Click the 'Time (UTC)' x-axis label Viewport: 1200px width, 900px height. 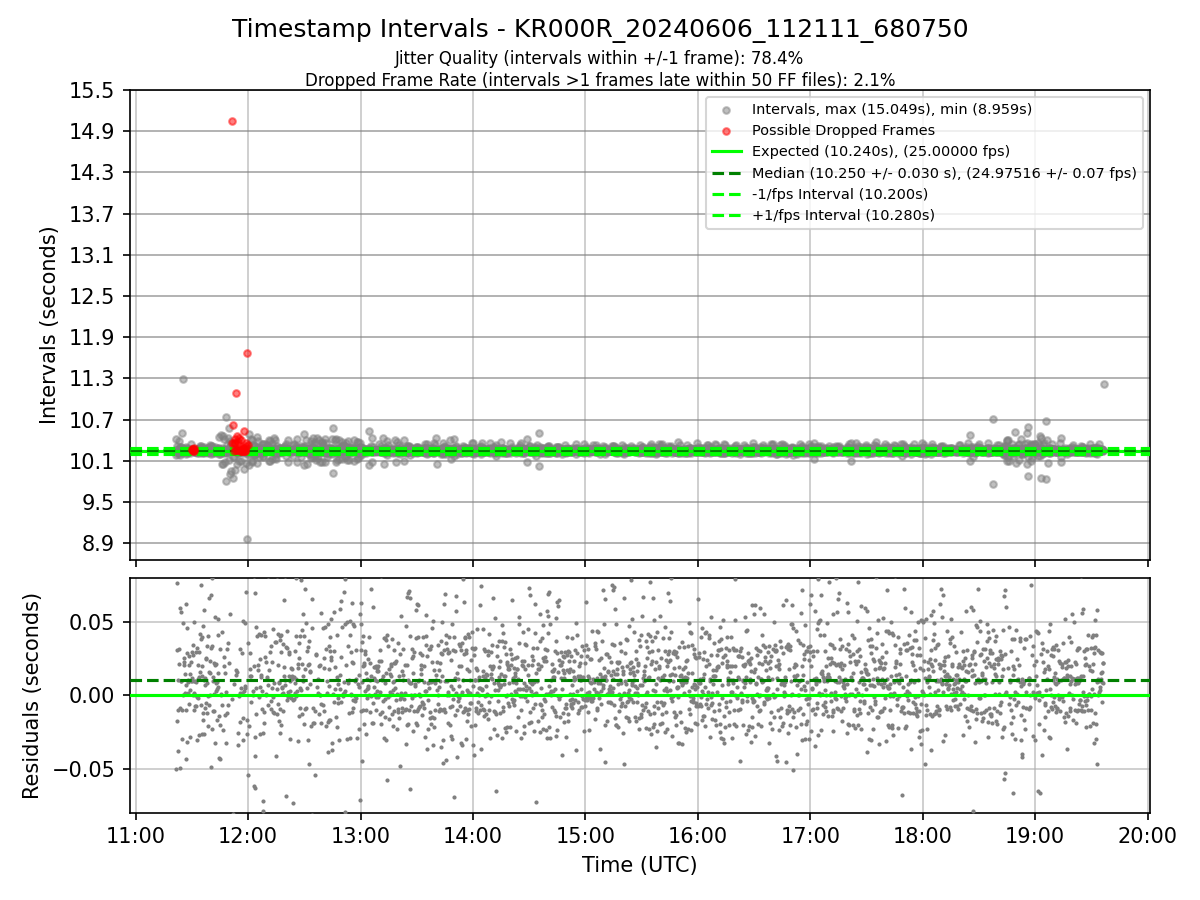640,865
